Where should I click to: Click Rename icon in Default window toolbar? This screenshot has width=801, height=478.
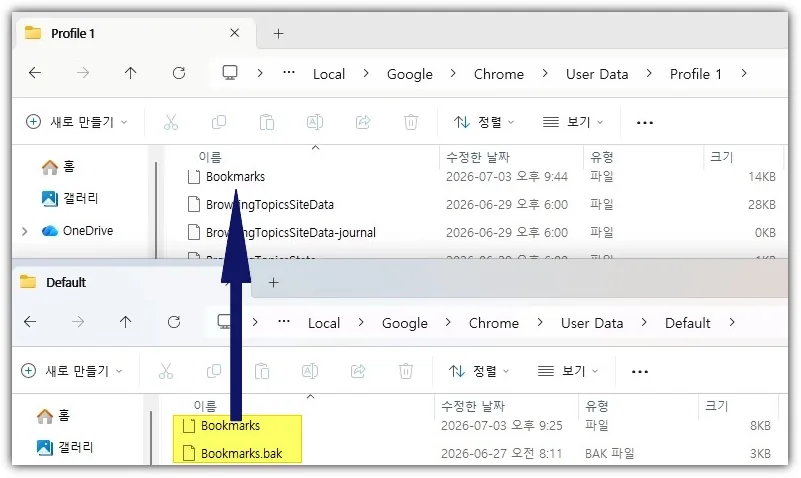[310, 371]
